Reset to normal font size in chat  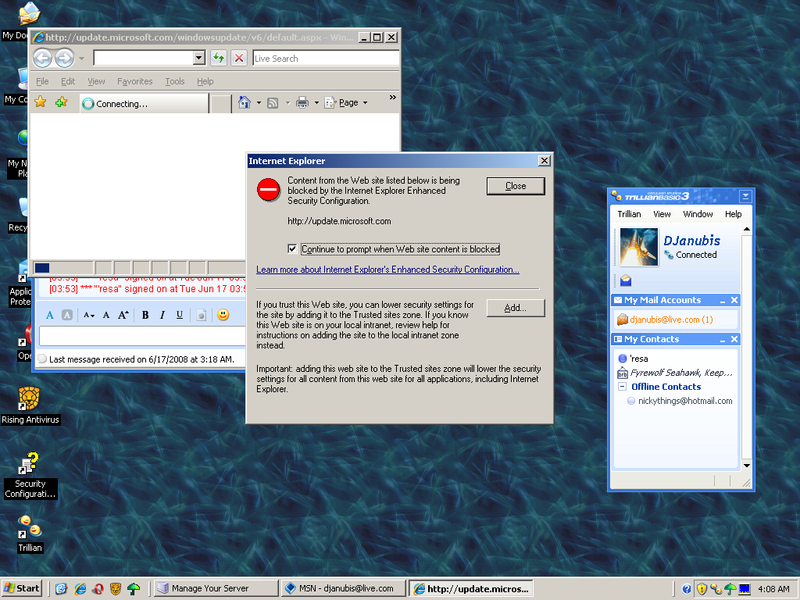(x=106, y=315)
